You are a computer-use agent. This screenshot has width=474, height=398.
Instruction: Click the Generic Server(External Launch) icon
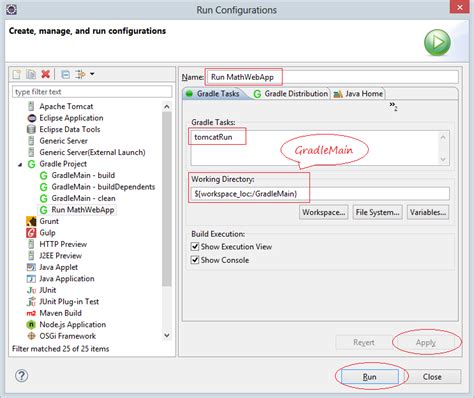(x=31, y=152)
